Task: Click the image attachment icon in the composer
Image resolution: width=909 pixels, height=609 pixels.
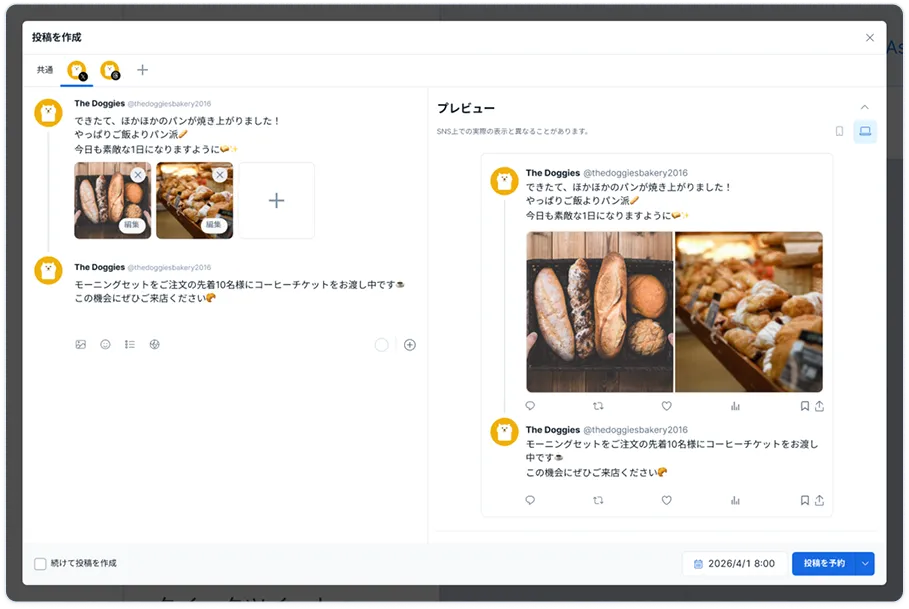Action: click(81, 344)
